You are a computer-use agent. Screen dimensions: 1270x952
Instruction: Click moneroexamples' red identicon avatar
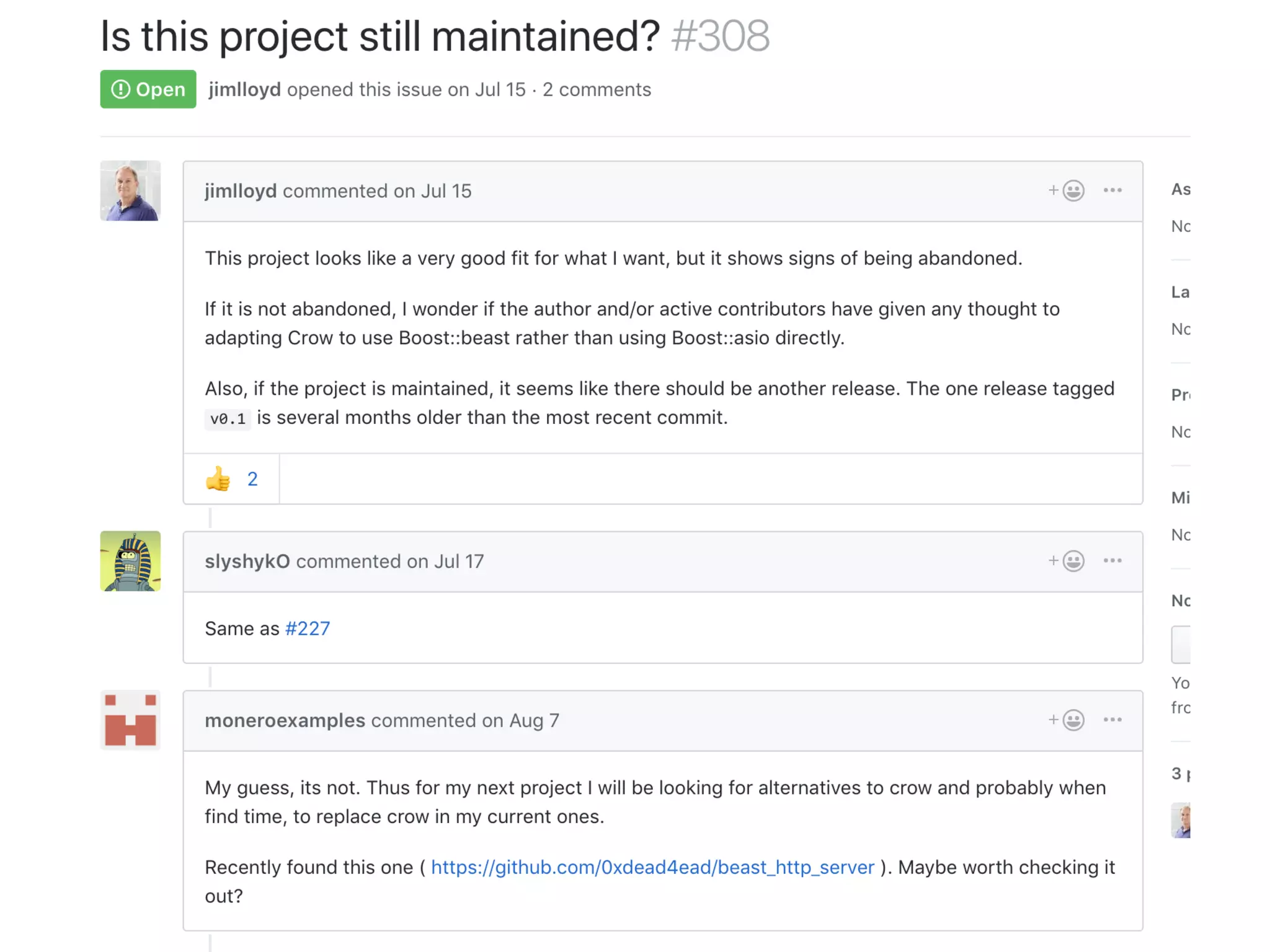tap(130, 720)
